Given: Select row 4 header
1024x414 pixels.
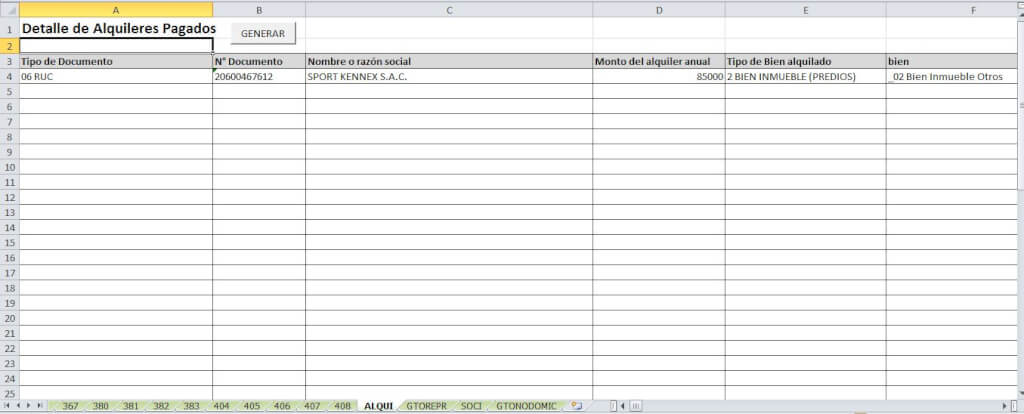Looking at the screenshot, I should click(9, 76).
